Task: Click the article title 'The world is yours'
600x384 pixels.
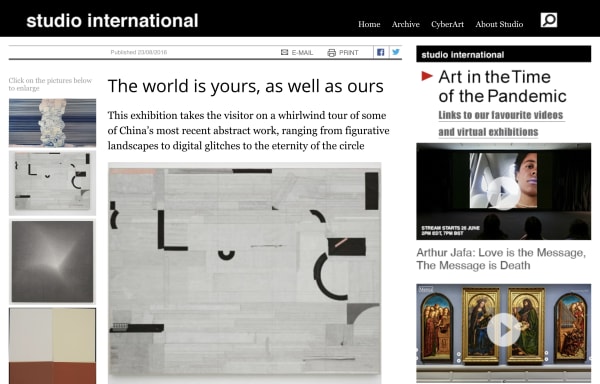Action: click(x=246, y=86)
